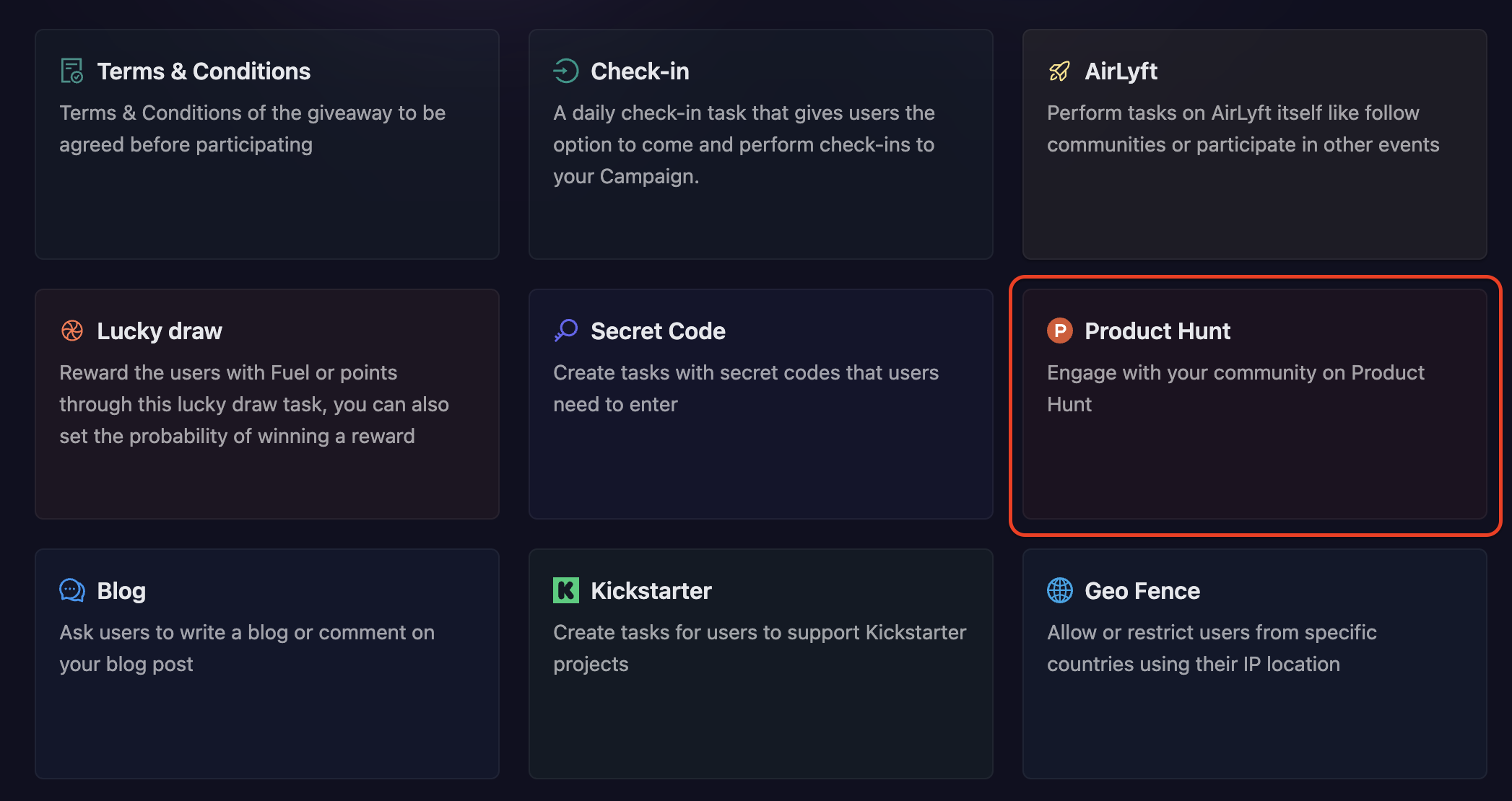This screenshot has height=801, width=1512.
Task: Click the Geo Fence globe icon
Action: 1059,590
